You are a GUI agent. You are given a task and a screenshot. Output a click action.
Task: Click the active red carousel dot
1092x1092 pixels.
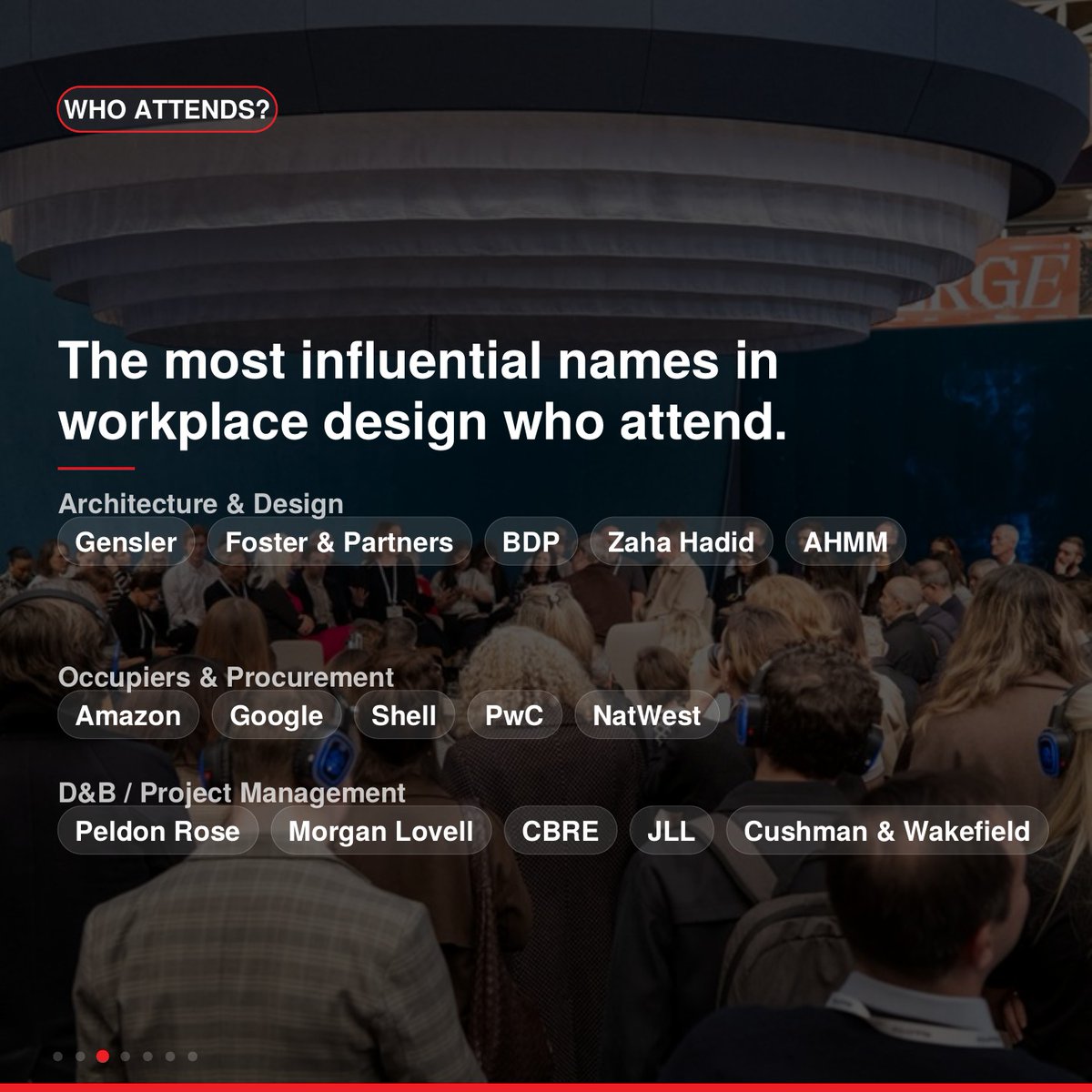coord(103,1057)
